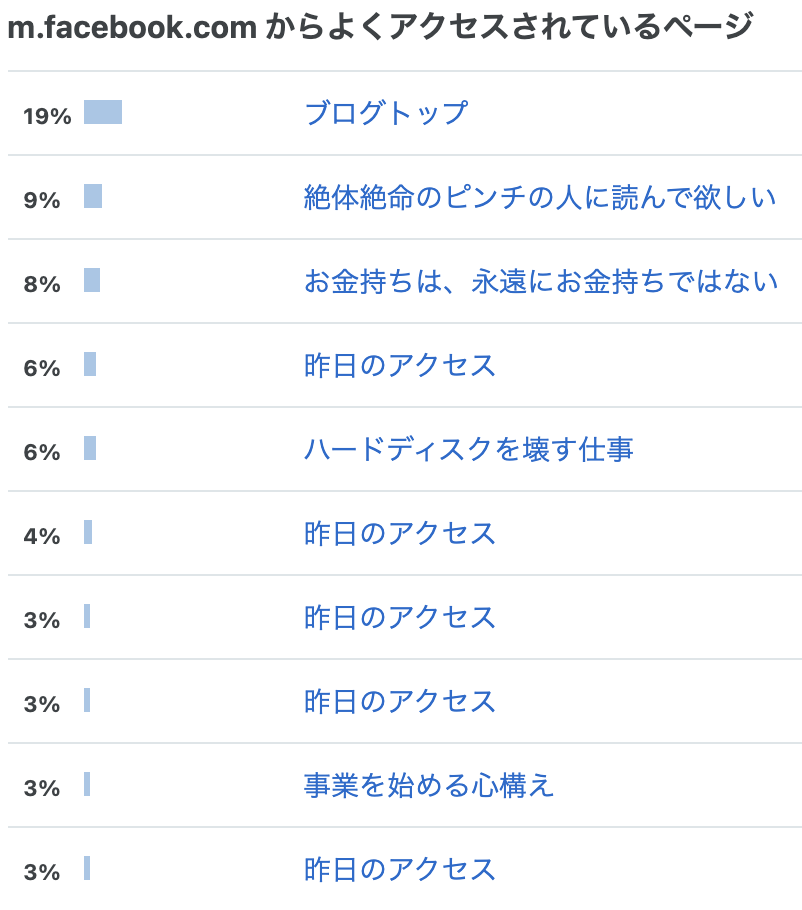The width and height of the screenshot is (802, 910).
Task: Click the blue bar in the 9% row
Action: (93, 196)
